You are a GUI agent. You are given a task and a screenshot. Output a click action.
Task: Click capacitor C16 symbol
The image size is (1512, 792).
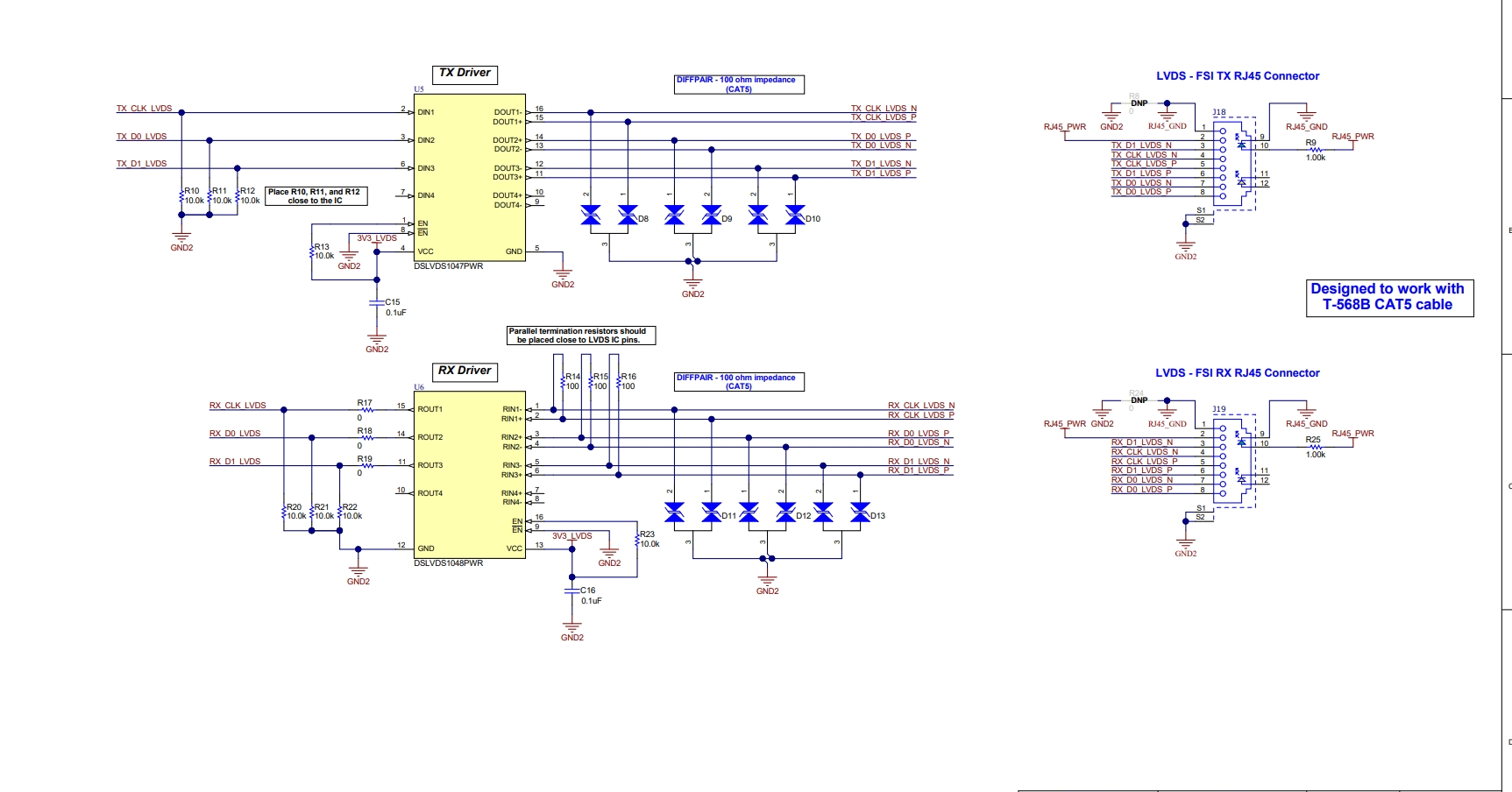[x=572, y=591]
